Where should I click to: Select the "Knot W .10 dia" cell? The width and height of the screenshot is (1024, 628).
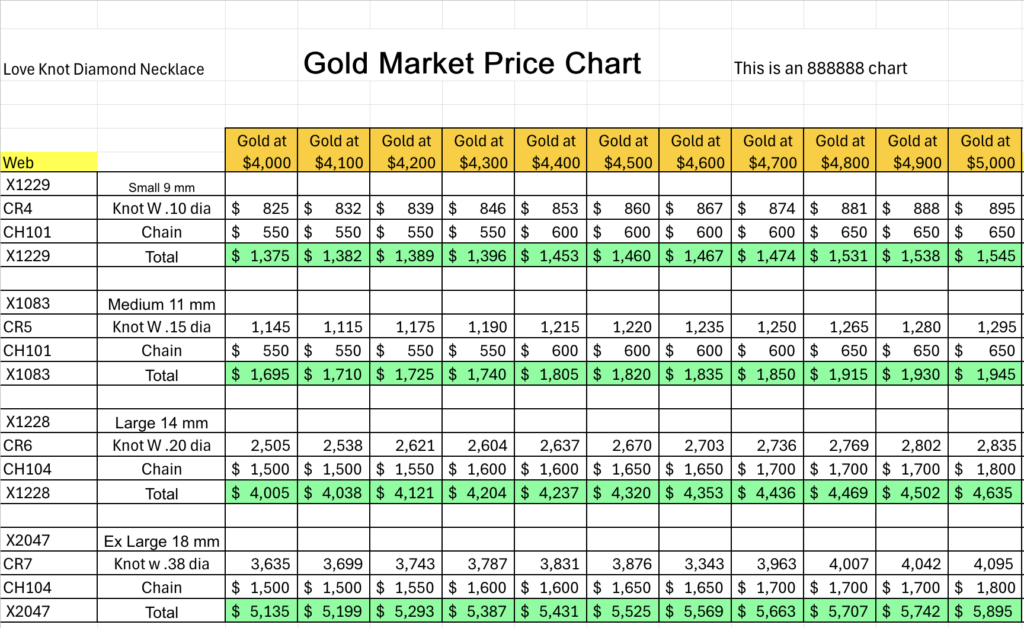coord(161,208)
